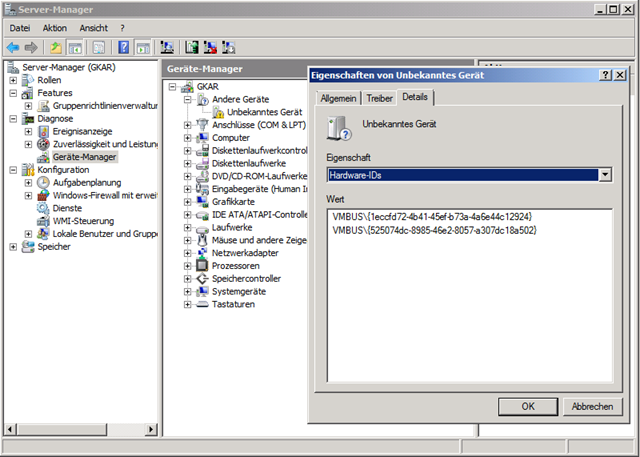Viewport: 640px width, 457px height.
Task: Click the blue Back arrow in toolbar
Action: [13, 48]
